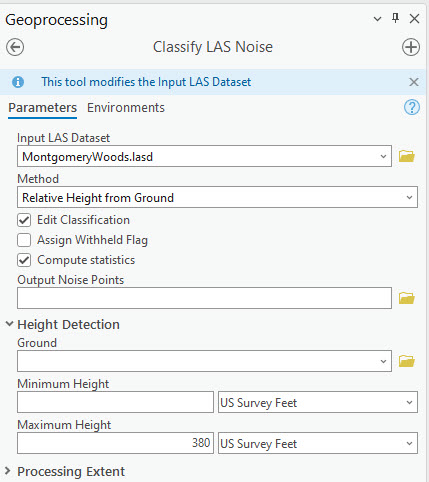Select the Parameters tab
The image size is (429, 482).
43,108
